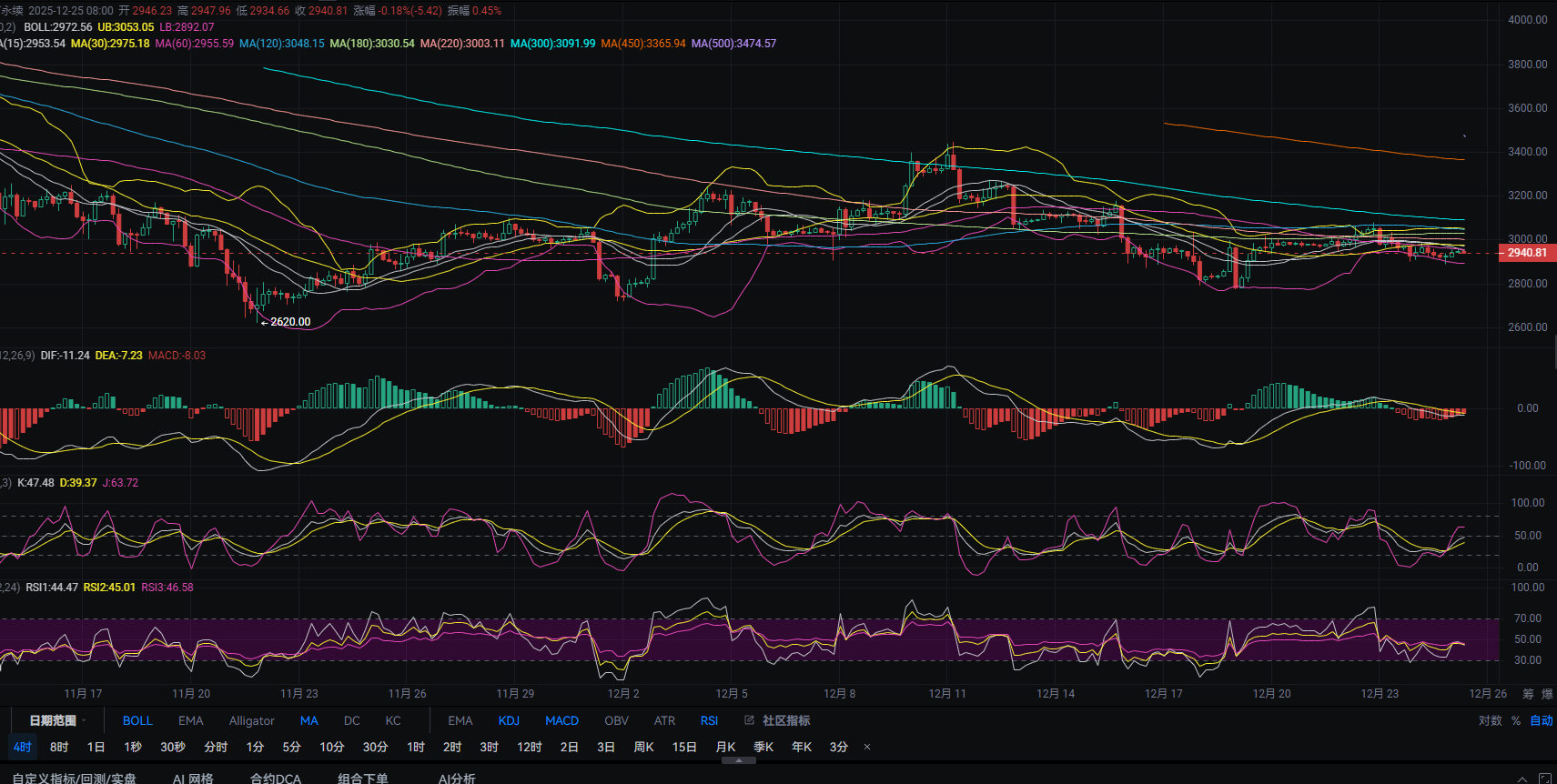This screenshot has width=1557, height=784.
Task: Expand the bottom panel with chevron up
Action: (1522, 779)
